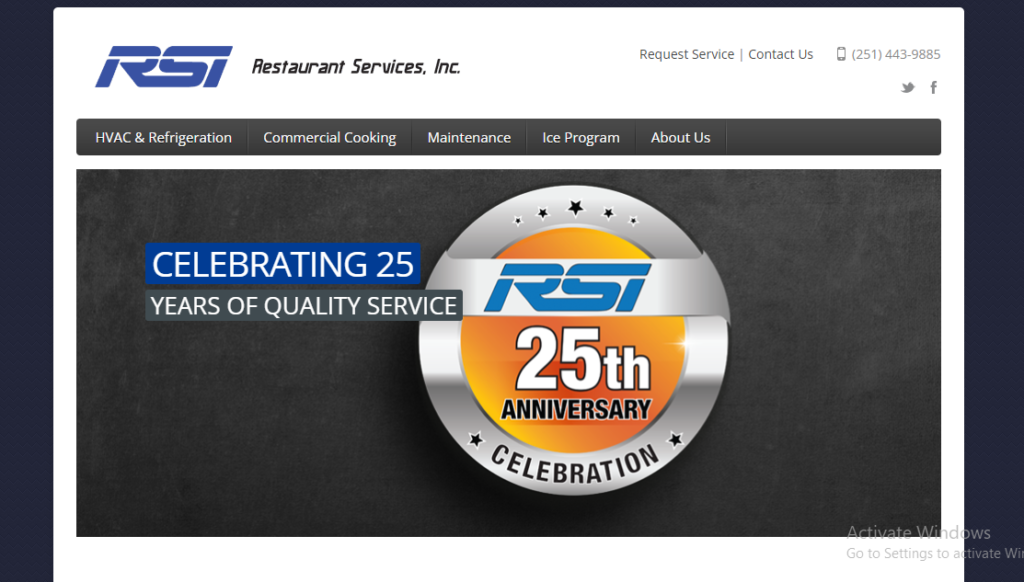Image resolution: width=1024 pixels, height=582 pixels.
Task: Open the HVAC & Refrigeration menu
Action: (163, 138)
